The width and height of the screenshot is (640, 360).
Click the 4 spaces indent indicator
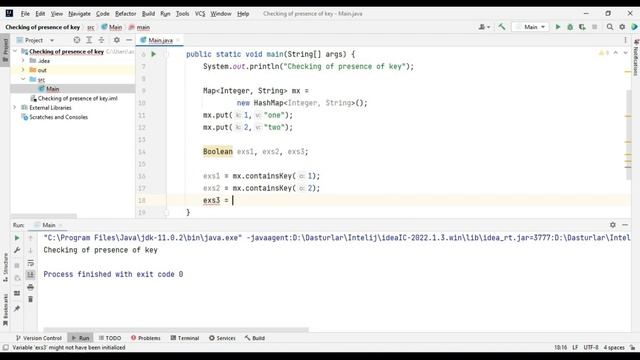614,347
